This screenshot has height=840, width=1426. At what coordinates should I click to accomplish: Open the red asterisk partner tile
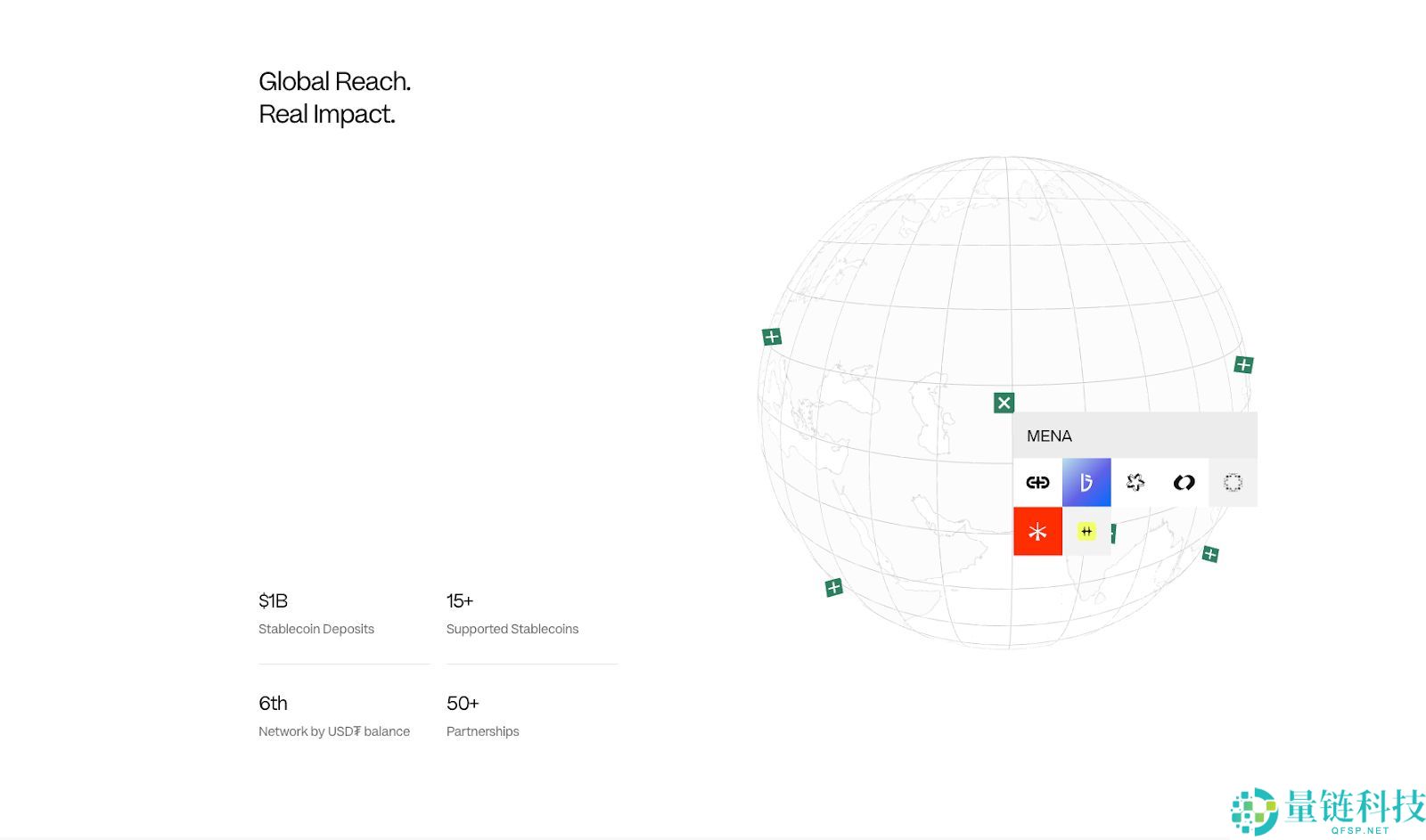pos(1037,532)
